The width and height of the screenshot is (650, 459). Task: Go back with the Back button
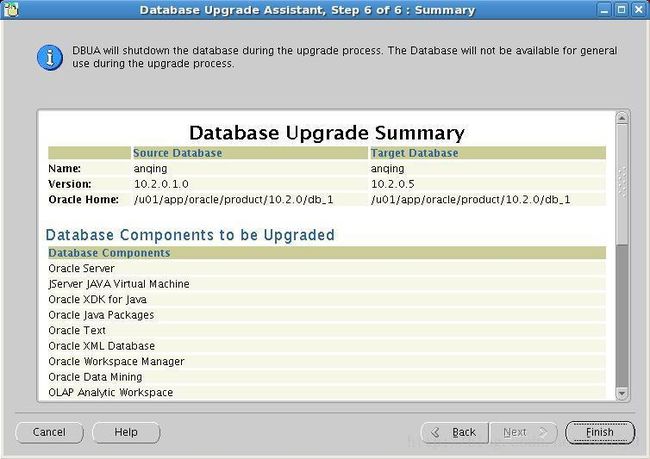[455, 432]
